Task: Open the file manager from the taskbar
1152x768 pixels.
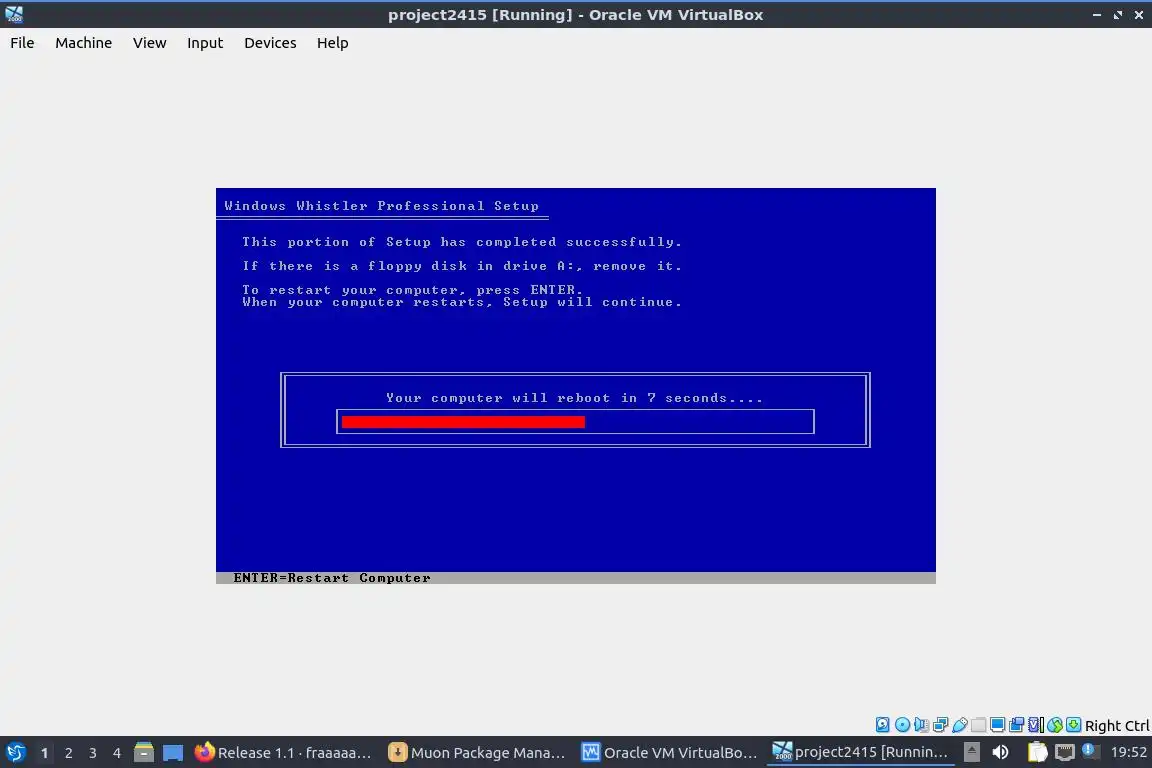Action: coord(144,753)
